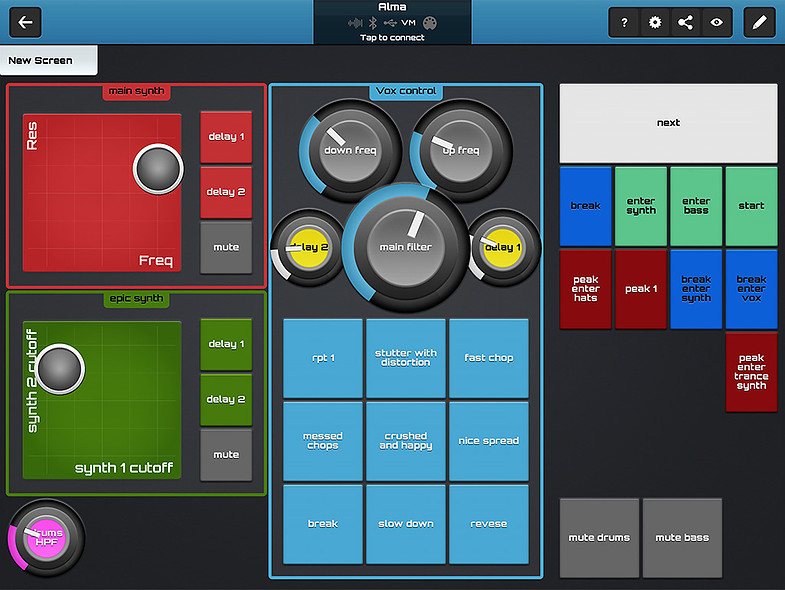Trigger the slow down pad
The image size is (785, 590).
[406, 524]
